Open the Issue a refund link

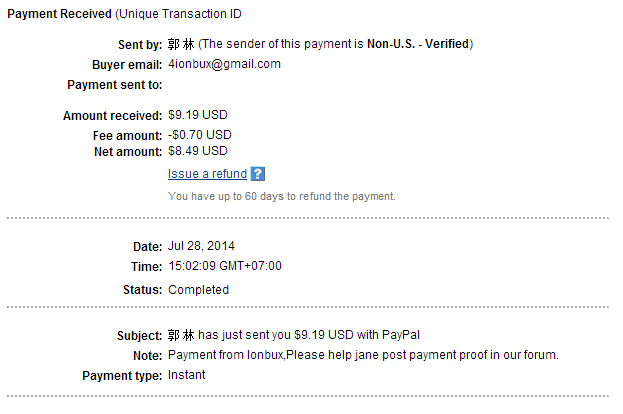click(207, 174)
